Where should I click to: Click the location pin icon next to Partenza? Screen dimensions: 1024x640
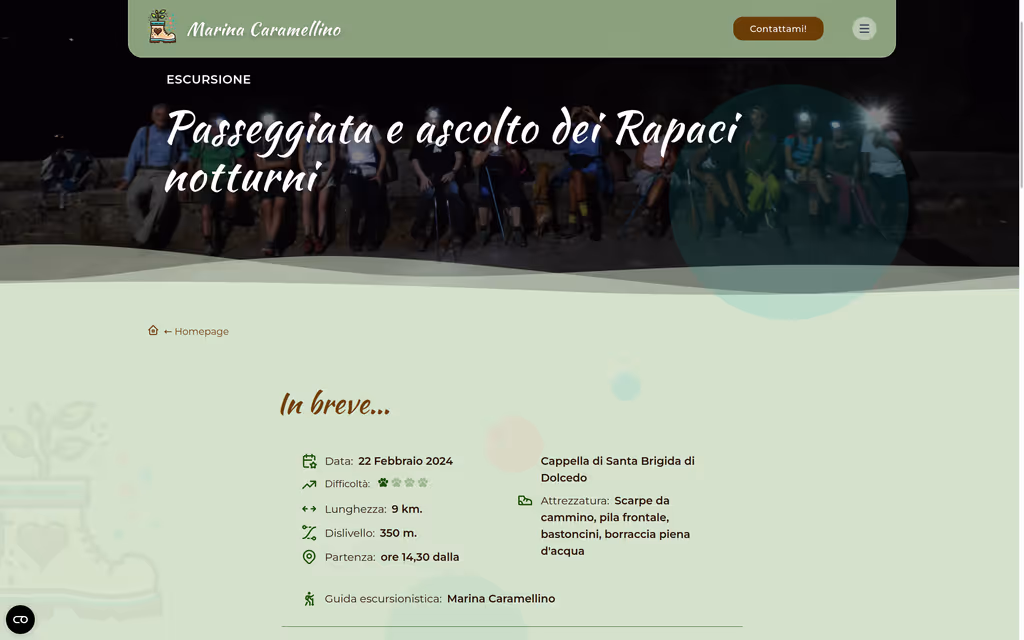[309, 556]
